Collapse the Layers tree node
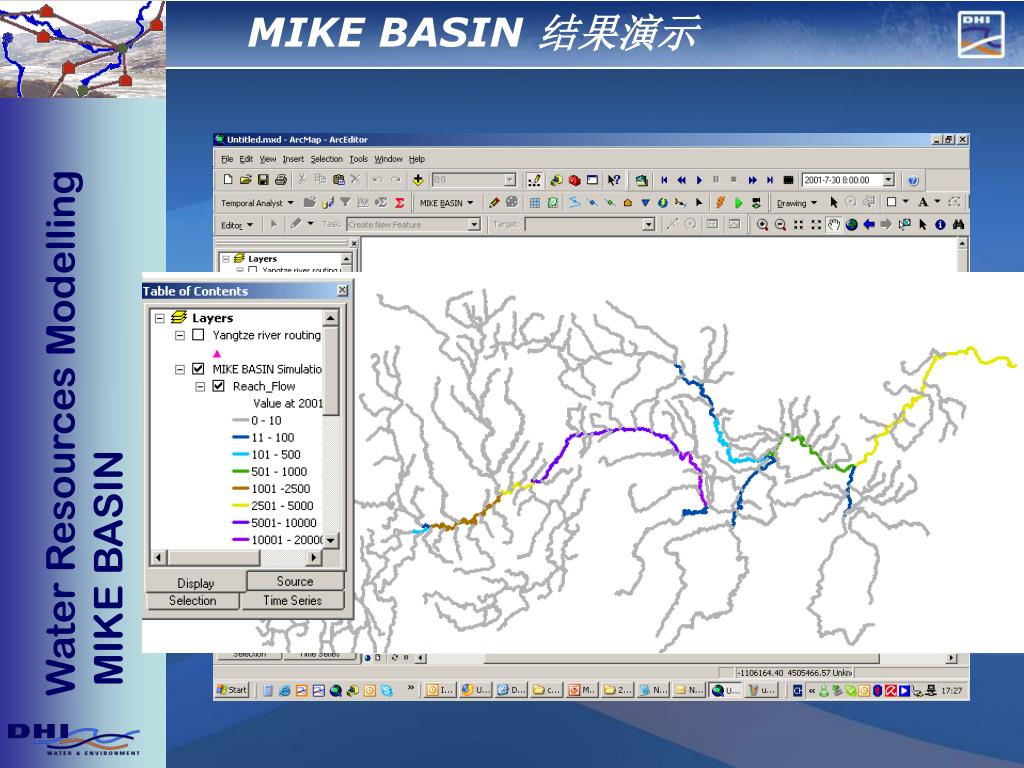Viewport: 1024px width, 768px height. tap(159, 318)
